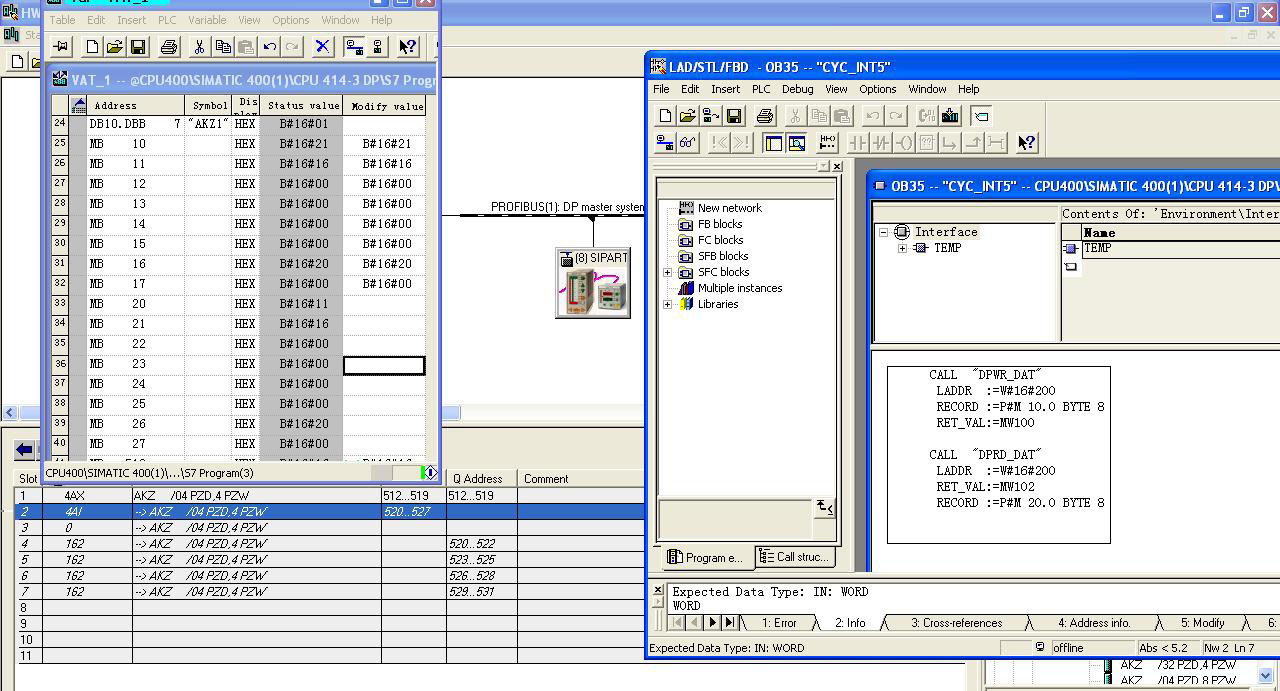The image size is (1280, 691).
Task: Open PLC menu in LAD/STL/FBD
Action: 761,89
